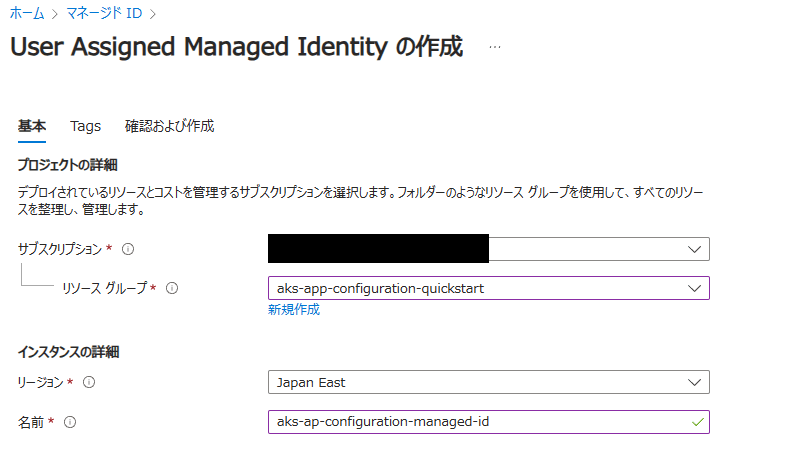The image size is (788, 459).
Task: Show info tooltip for サブスクリプション
Action: 128,249
